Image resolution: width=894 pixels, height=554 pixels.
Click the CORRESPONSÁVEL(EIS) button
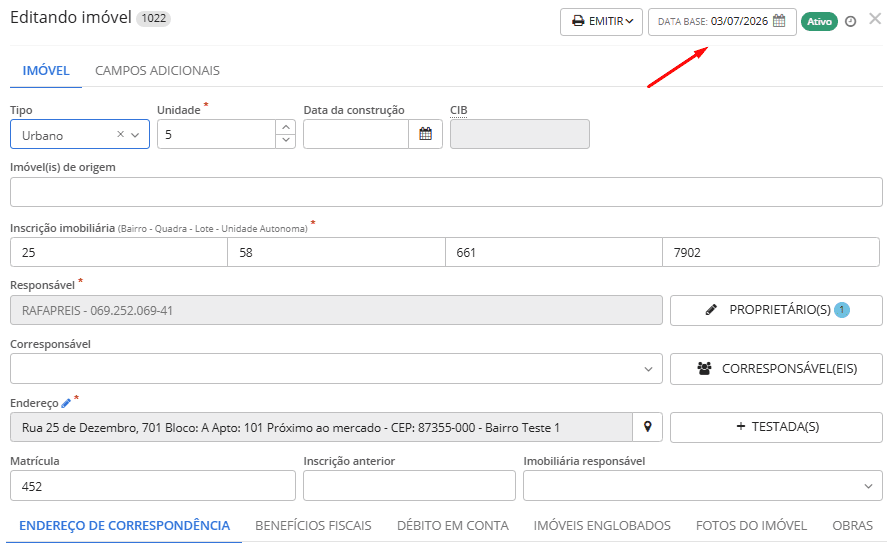(x=776, y=369)
